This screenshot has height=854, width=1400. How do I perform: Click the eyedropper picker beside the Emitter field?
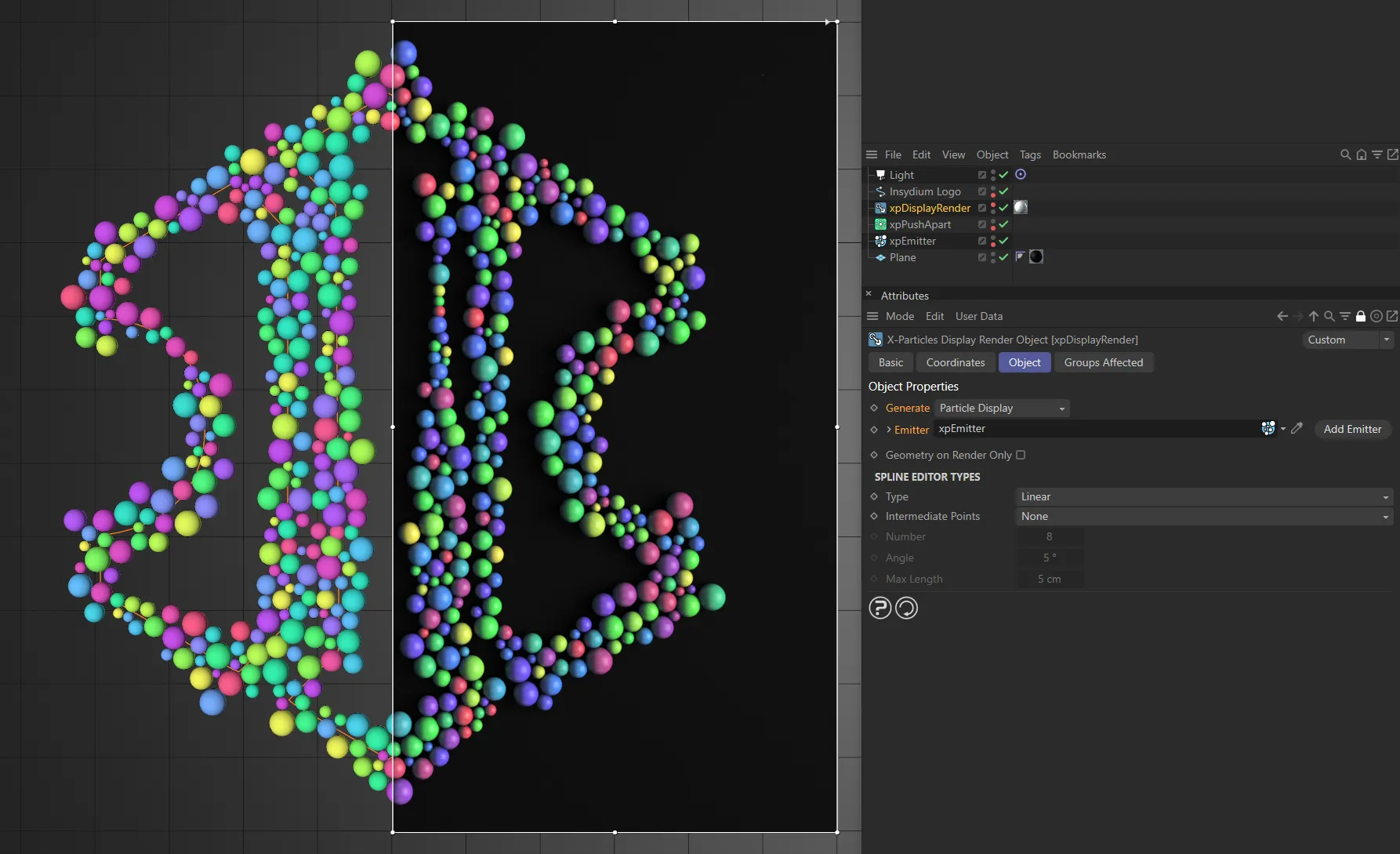pos(1297,428)
